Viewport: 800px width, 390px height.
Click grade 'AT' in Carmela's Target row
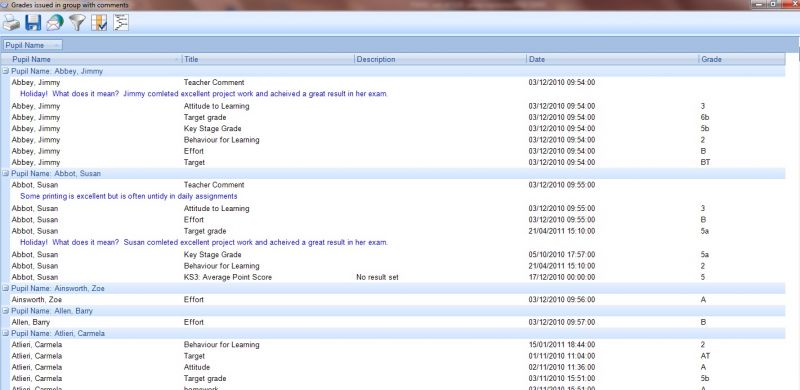click(x=705, y=356)
